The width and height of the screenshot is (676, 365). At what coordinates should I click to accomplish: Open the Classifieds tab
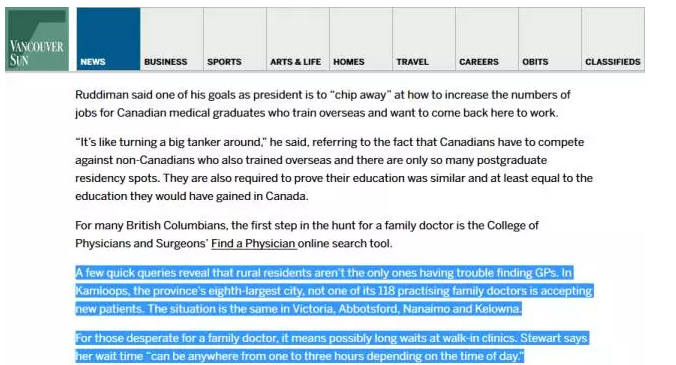tap(613, 39)
